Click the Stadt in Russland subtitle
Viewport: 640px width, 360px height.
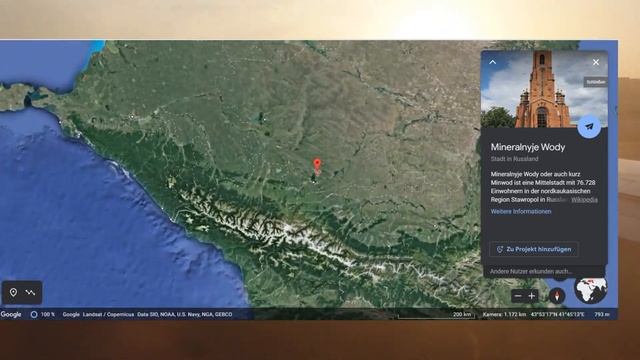pyautogui.click(x=514, y=159)
